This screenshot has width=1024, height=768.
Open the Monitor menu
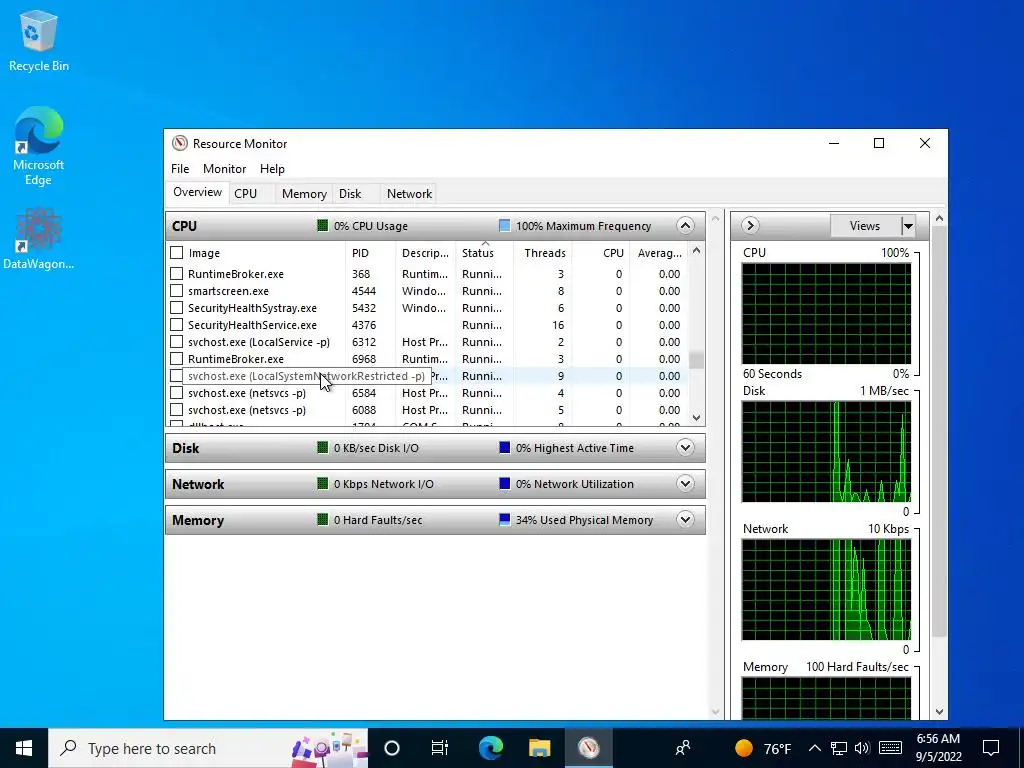(x=225, y=168)
